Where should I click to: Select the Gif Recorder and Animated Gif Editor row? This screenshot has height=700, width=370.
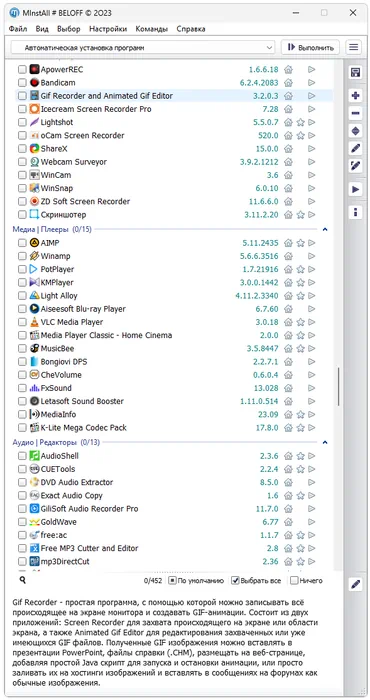click(x=174, y=96)
